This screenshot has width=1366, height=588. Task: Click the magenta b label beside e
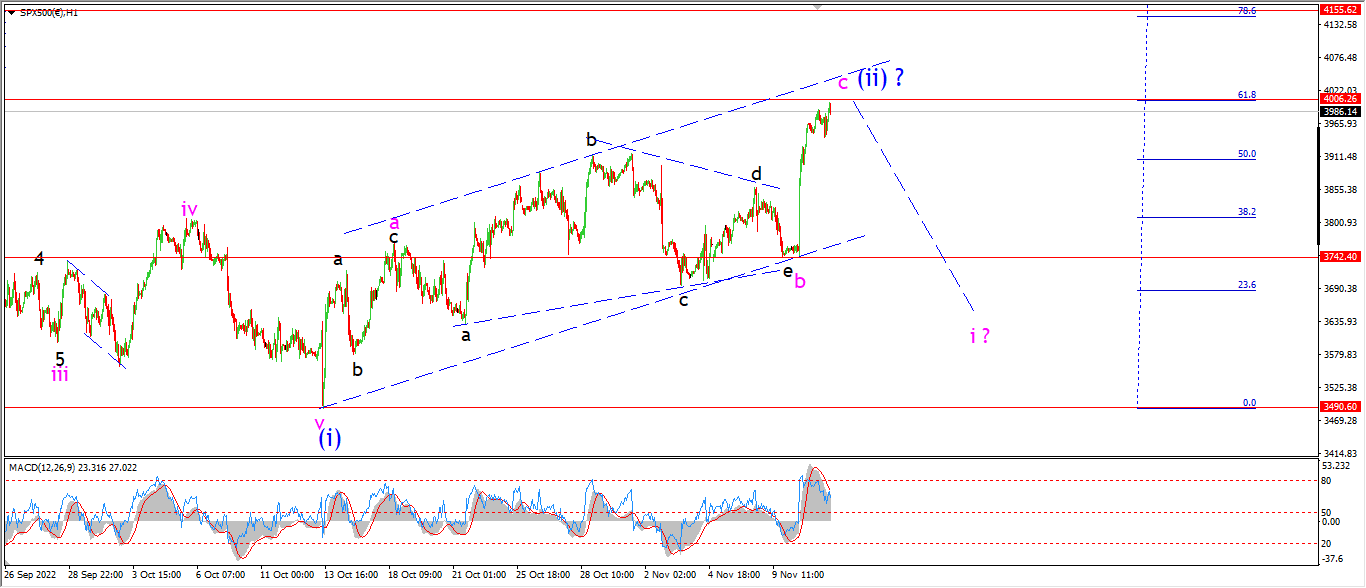point(800,281)
